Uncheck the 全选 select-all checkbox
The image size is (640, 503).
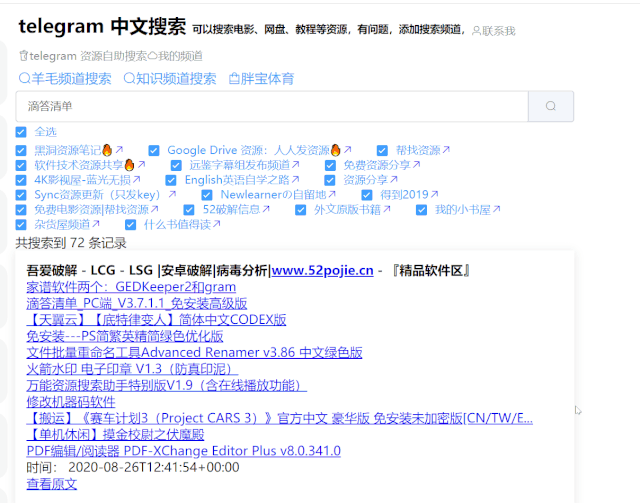21,132
